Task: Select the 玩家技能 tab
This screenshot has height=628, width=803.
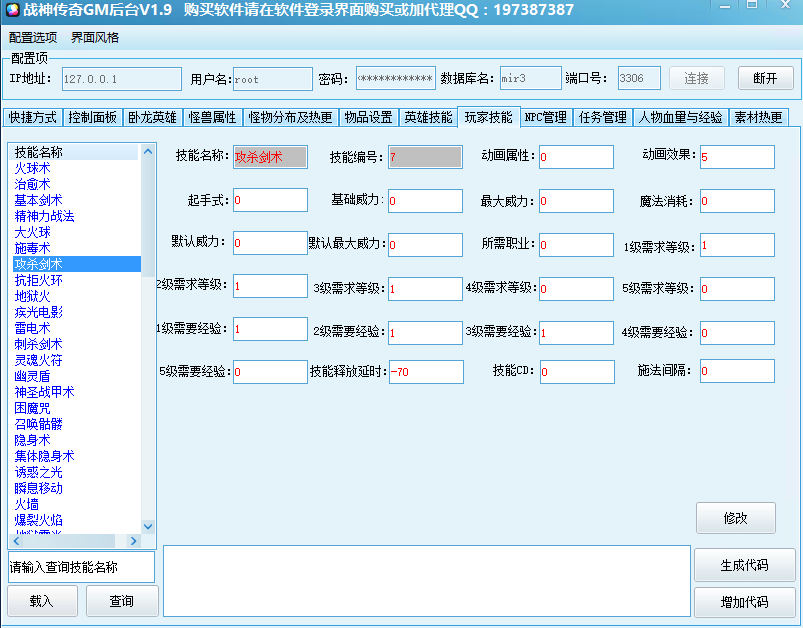Action: pyautogui.click(x=489, y=117)
